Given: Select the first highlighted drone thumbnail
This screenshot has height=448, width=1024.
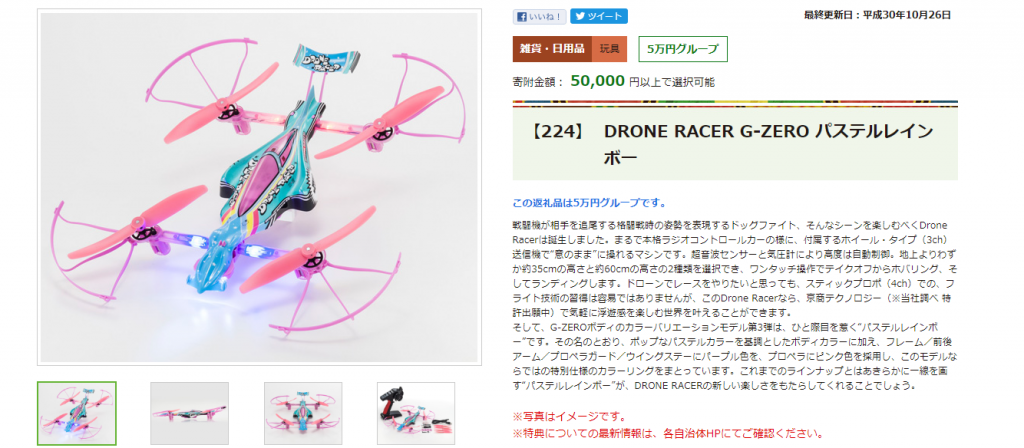Looking at the screenshot, I should [x=77, y=413].
